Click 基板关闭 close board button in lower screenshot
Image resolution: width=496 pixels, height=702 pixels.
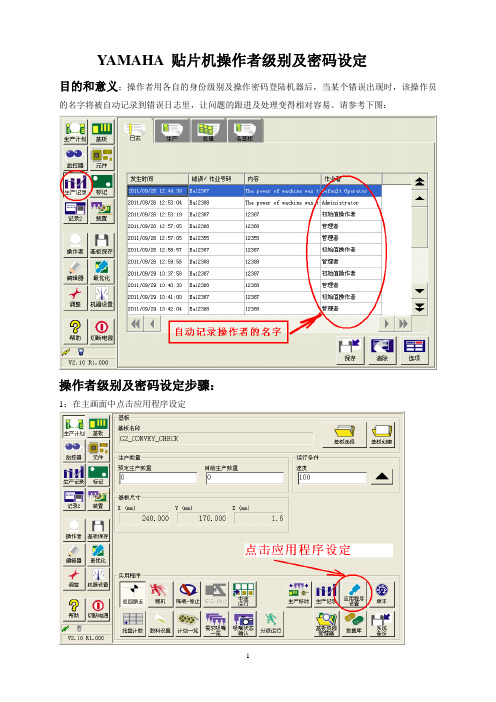tap(381, 434)
